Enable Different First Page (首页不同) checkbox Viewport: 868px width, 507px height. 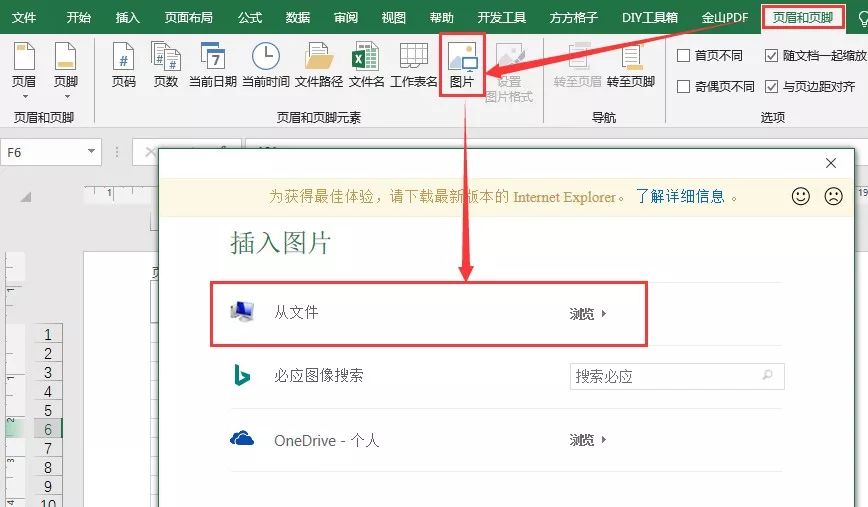pyautogui.click(x=684, y=56)
